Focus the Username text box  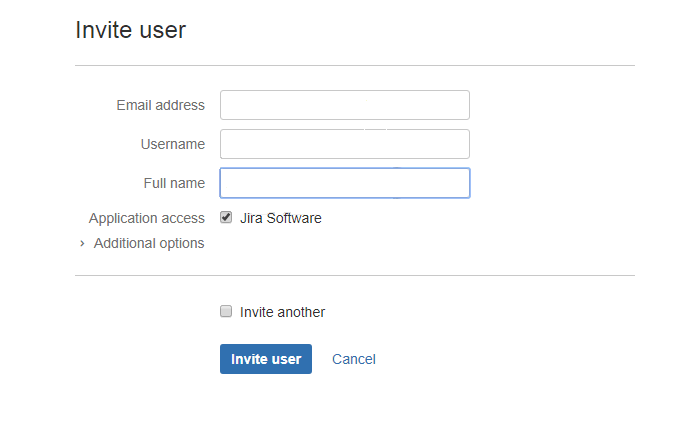point(344,144)
